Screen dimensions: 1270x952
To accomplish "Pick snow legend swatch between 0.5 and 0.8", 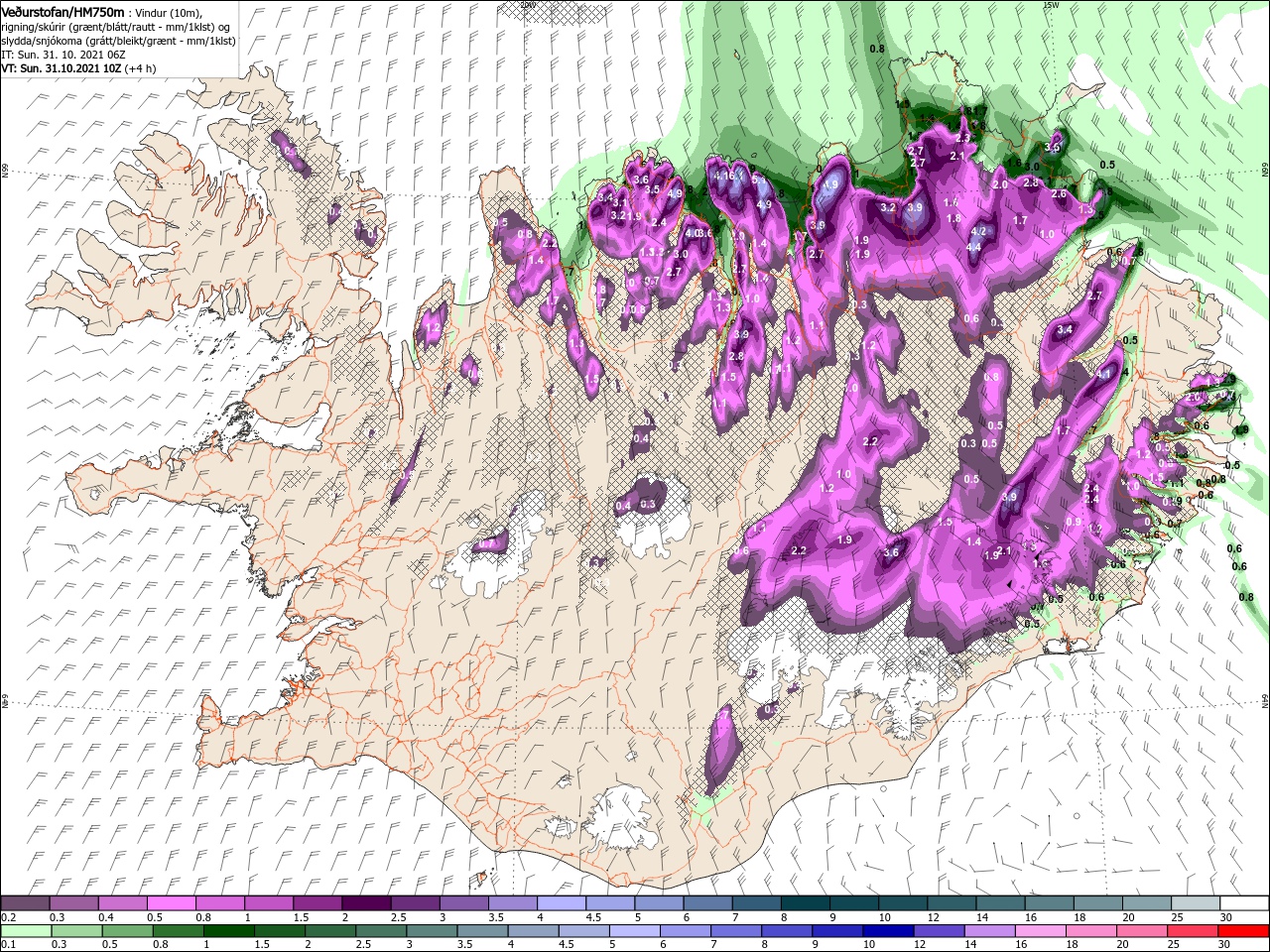I will (x=172, y=903).
